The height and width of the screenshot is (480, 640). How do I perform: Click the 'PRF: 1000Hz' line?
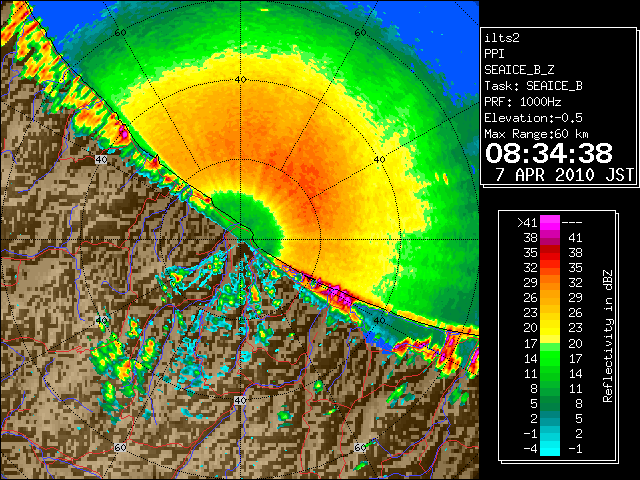[x=522, y=102]
